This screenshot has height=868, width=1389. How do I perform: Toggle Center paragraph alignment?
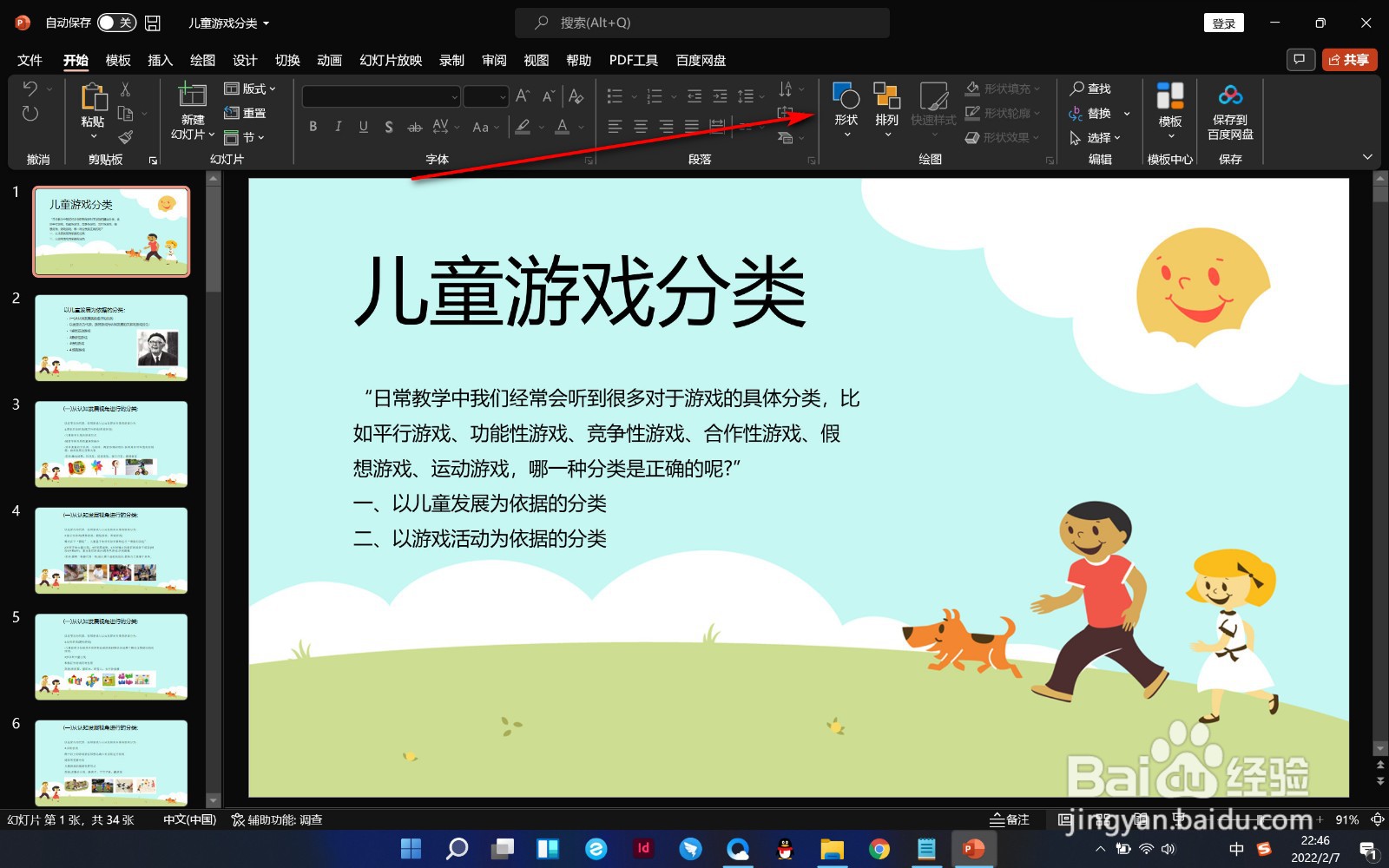641,127
